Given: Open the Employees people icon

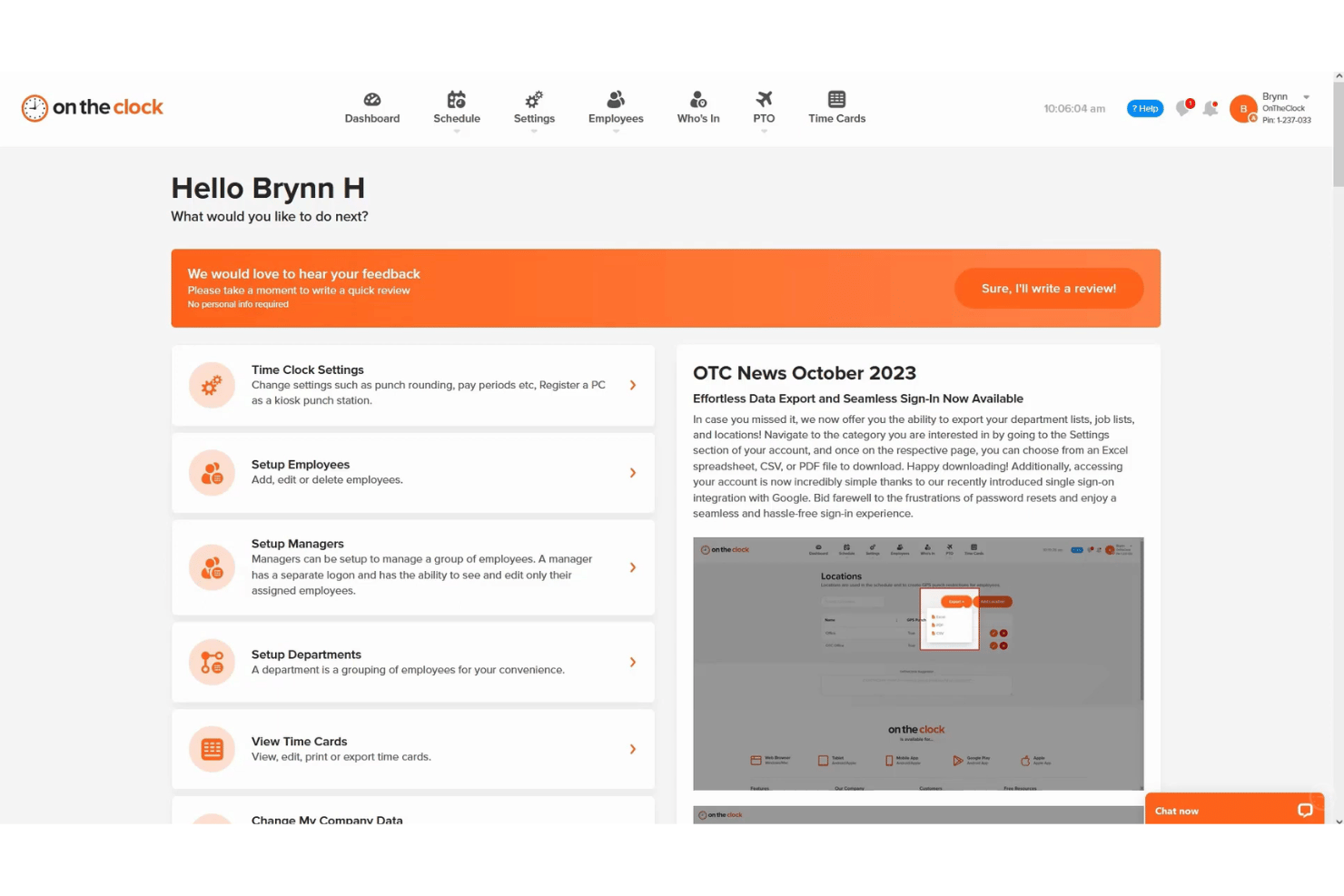Looking at the screenshot, I should pos(616,99).
